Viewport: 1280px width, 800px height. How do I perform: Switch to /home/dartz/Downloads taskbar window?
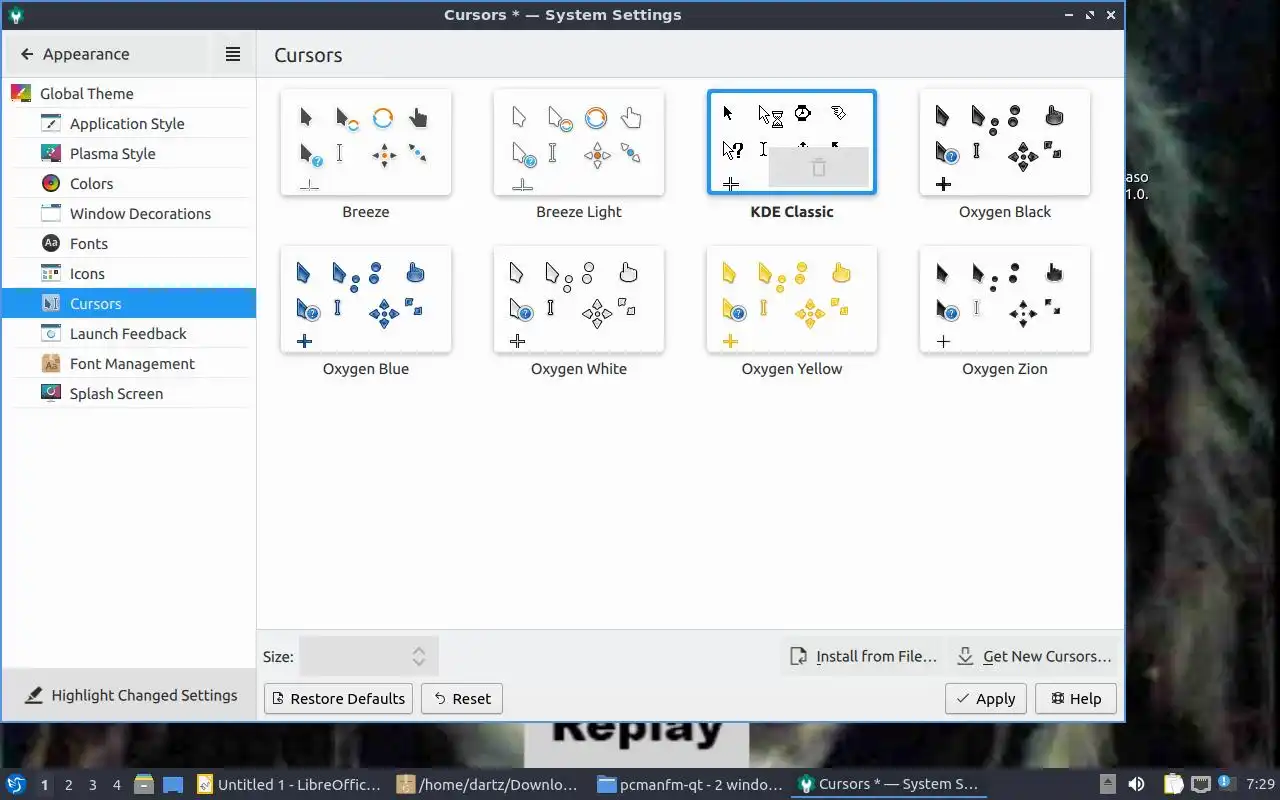click(x=488, y=784)
